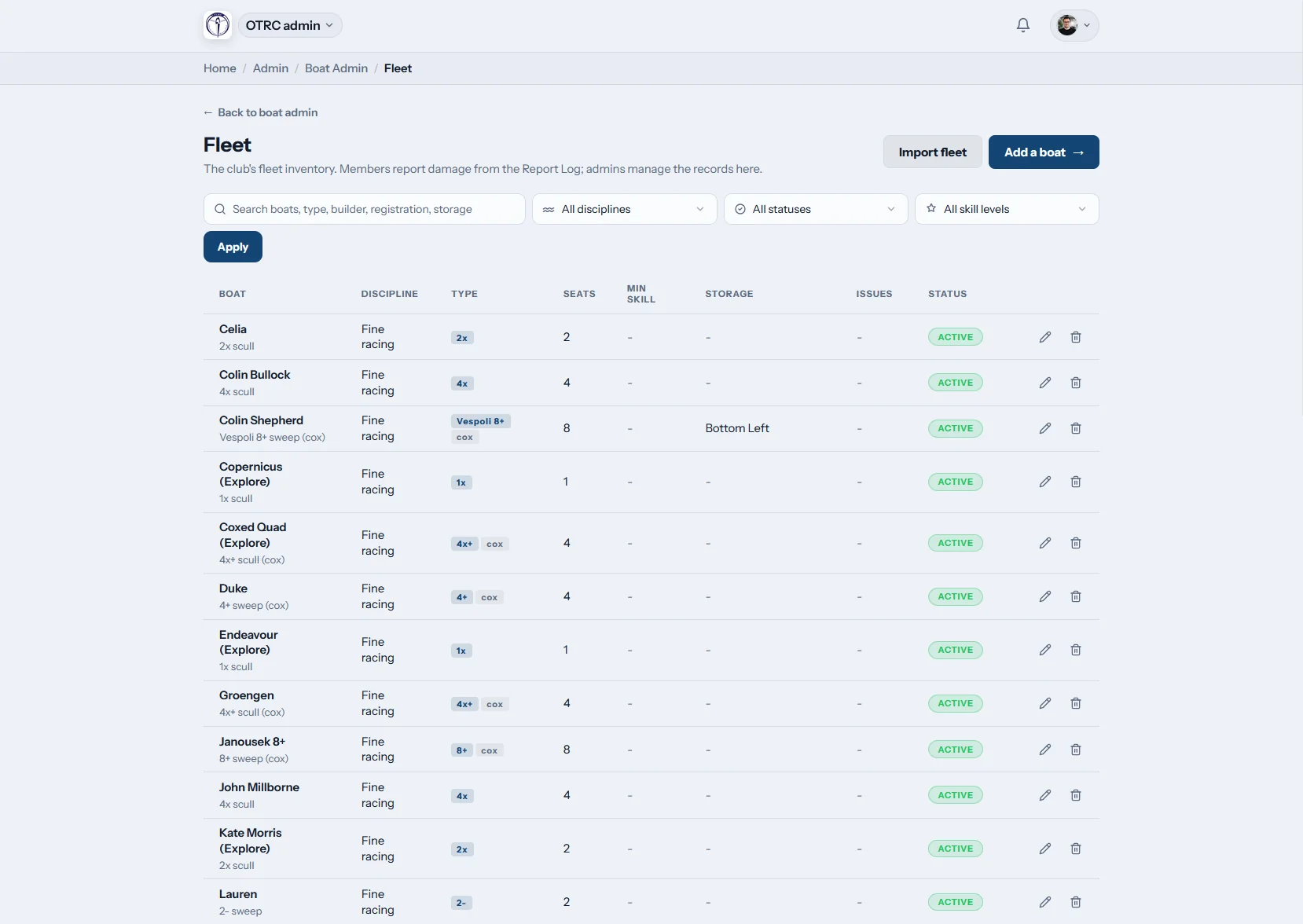Delete the Groengen boat
1303x924 pixels.
pyautogui.click(x=1075, y=703)
